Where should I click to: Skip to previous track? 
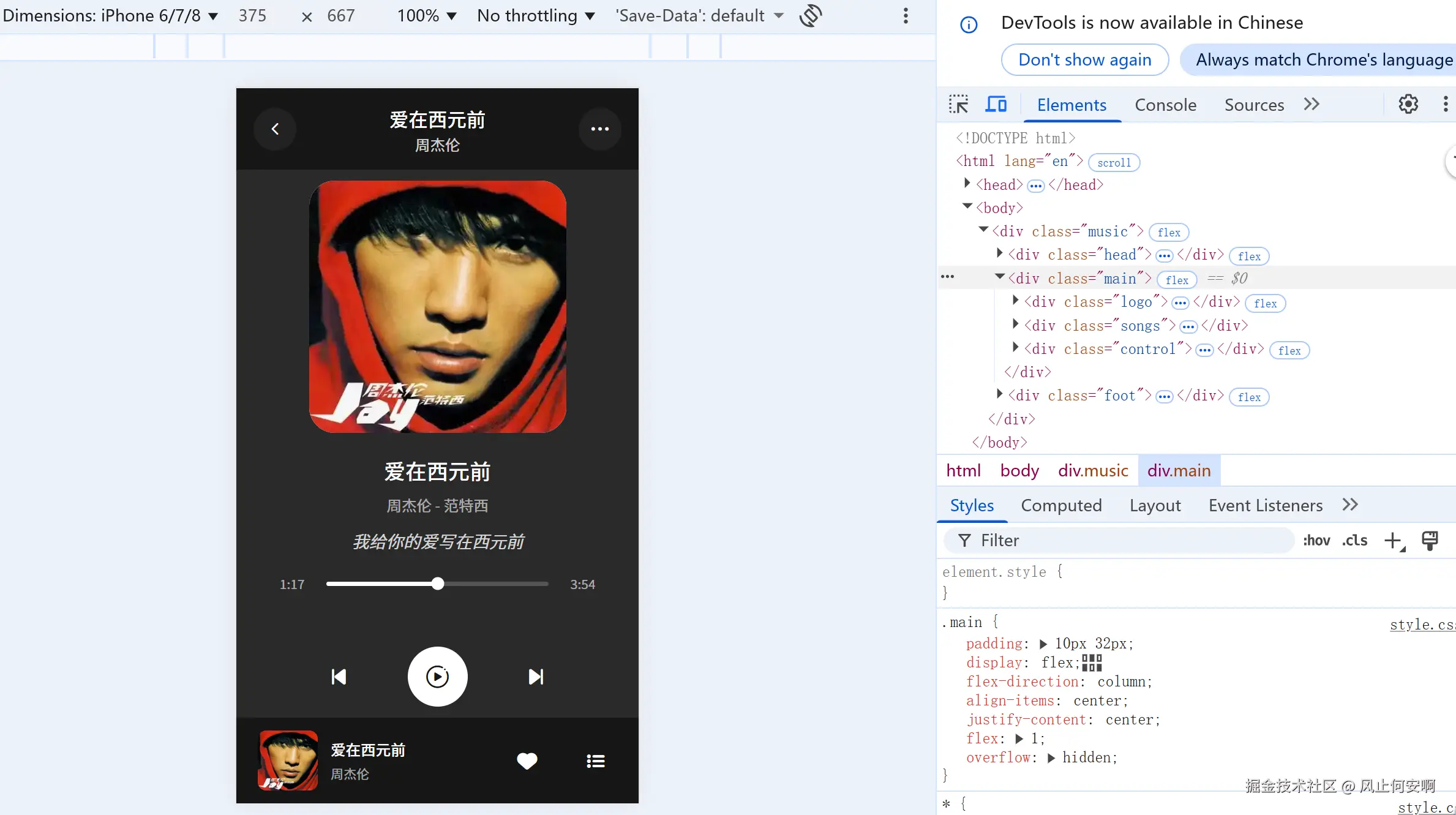[339, 677]
